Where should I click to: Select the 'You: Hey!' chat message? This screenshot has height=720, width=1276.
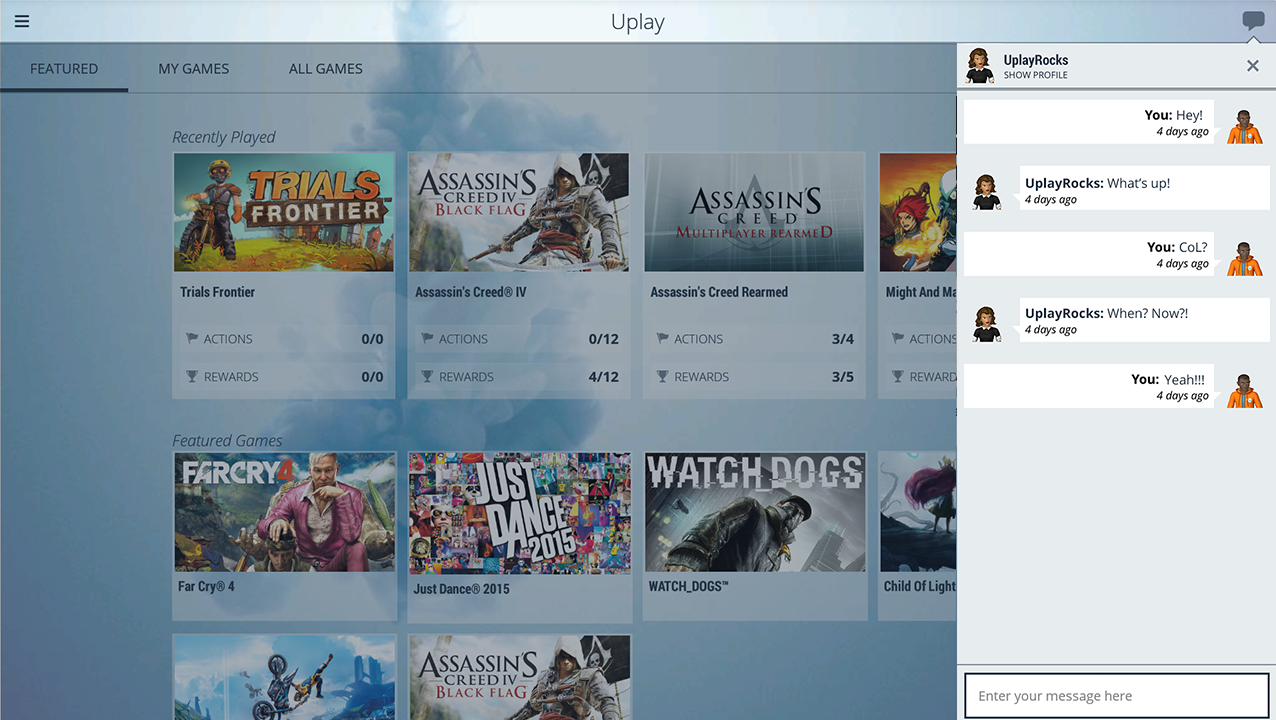point(1089,122)
